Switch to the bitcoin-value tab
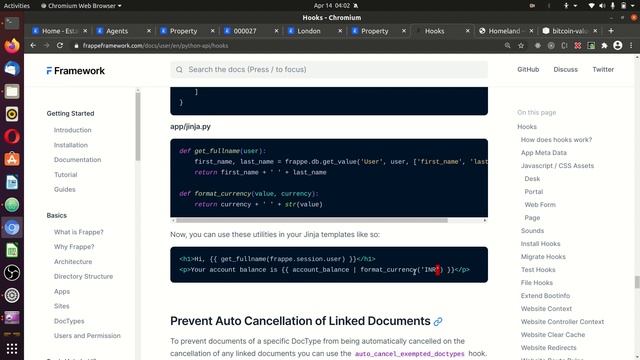 pyautogui.click(x=569, y=31)
